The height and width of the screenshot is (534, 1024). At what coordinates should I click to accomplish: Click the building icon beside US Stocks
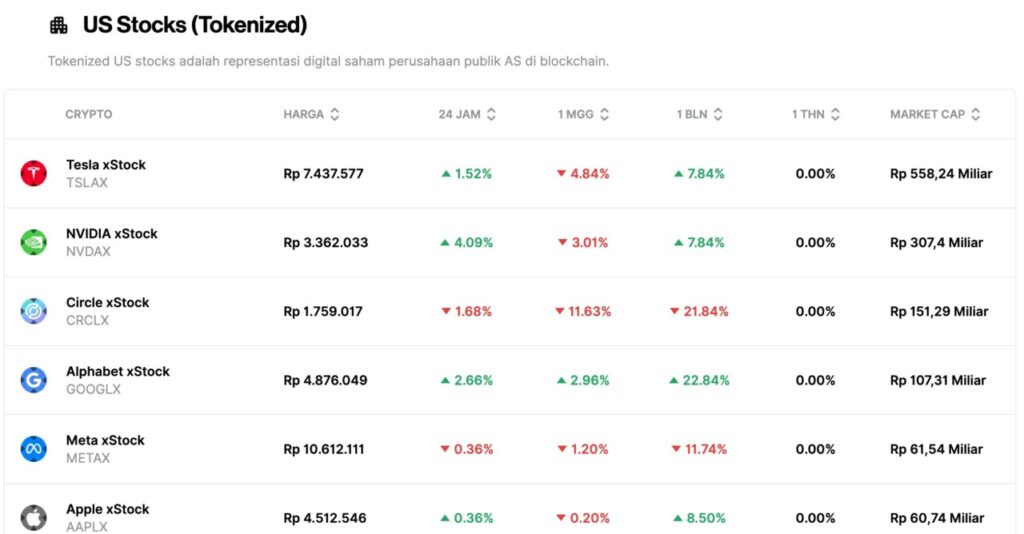coord(59,26)
